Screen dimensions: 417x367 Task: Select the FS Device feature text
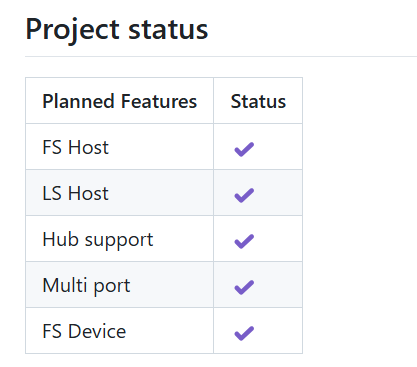coord(84,331)
